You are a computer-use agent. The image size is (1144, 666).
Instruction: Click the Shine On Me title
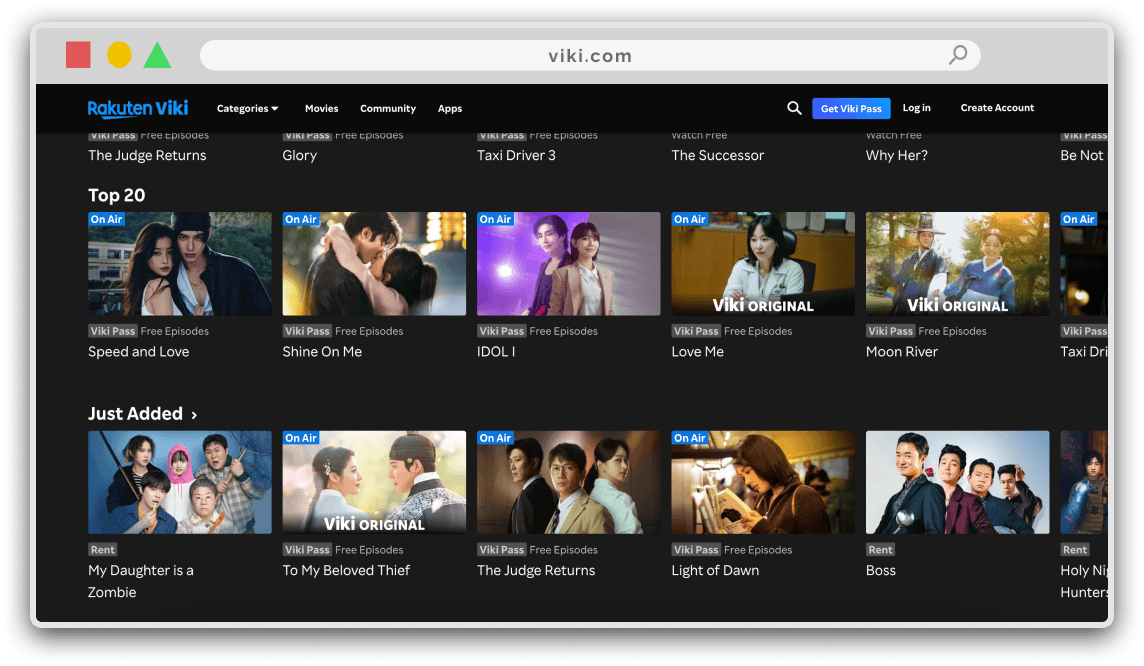322,352
